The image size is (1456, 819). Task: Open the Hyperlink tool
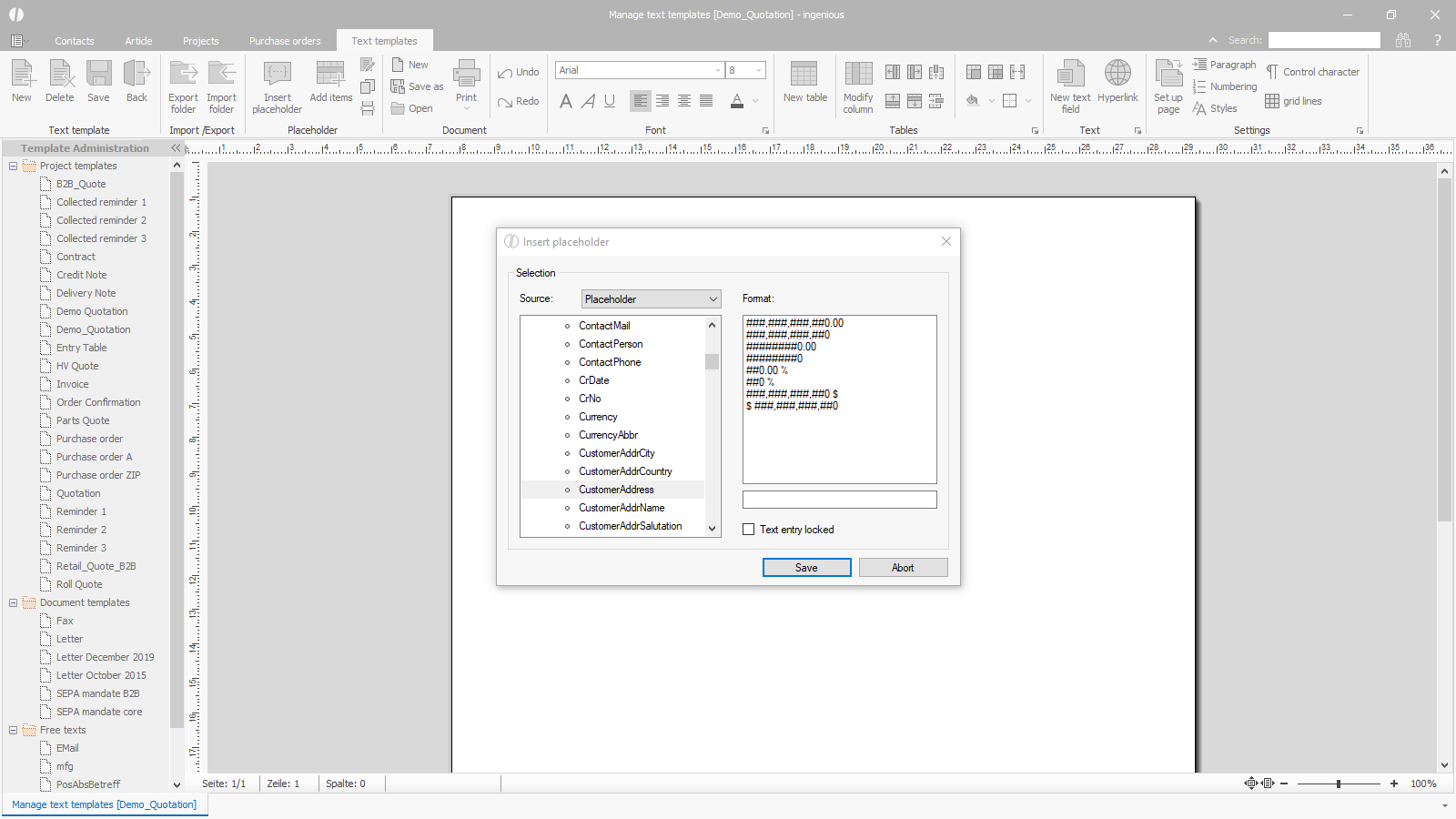click(1117, 76)
